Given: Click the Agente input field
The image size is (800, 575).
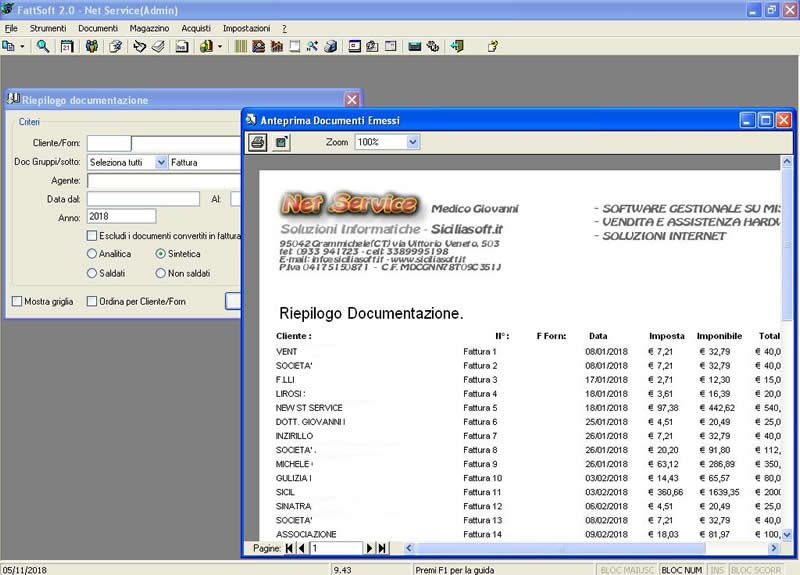Looking at the screenshot, I should pos(164,181).
